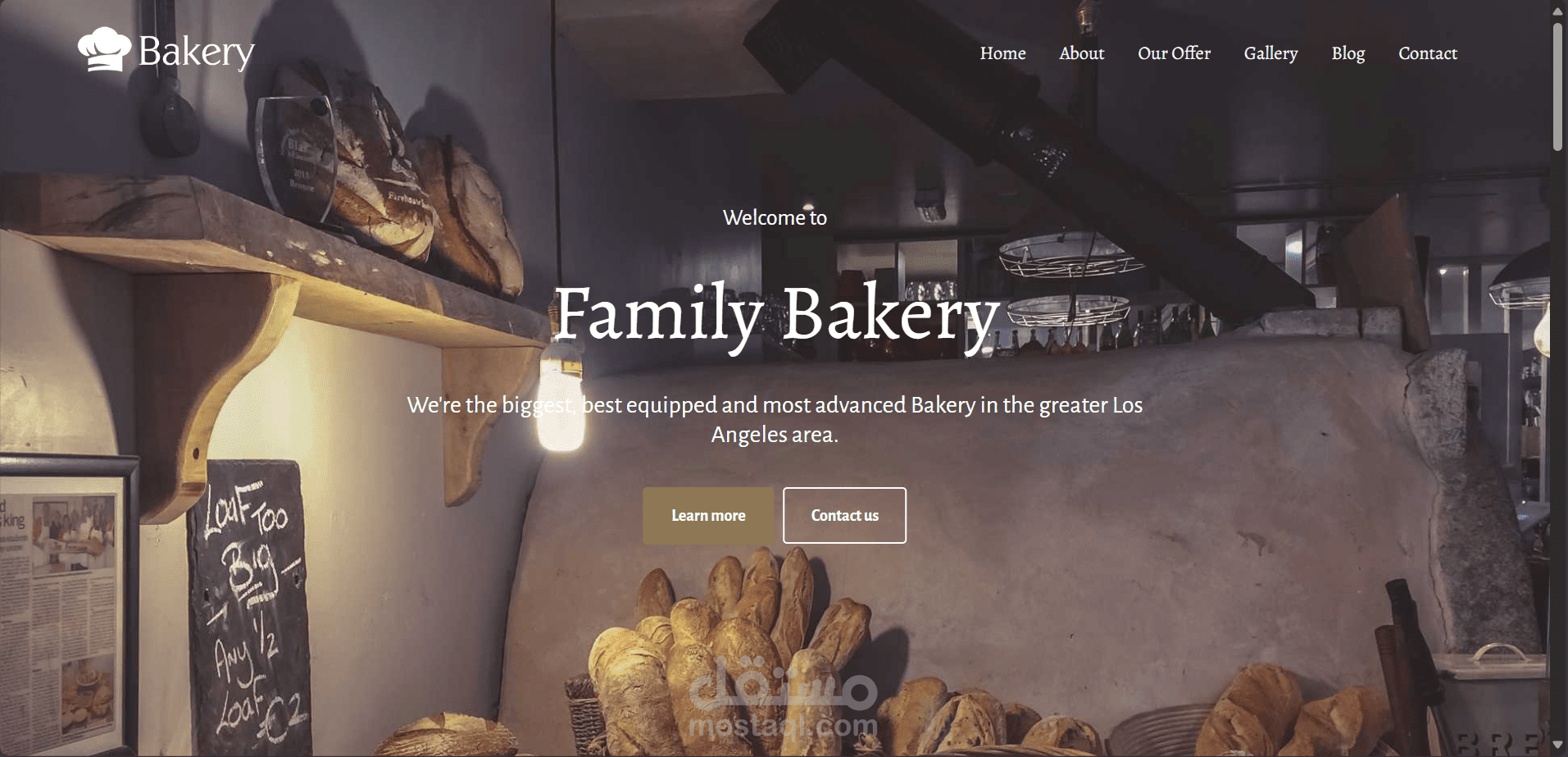This screenshot has width=1568, height=757.
Task: Click the Los Angeles description paragraph
Action: coord(775,419)
